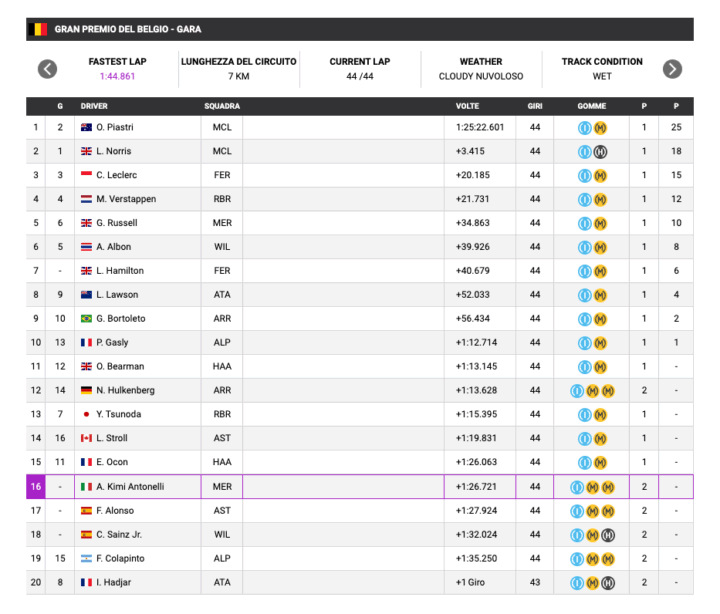Click the VOLTE column header
The image size is (720, 614).
pos(467,106)
